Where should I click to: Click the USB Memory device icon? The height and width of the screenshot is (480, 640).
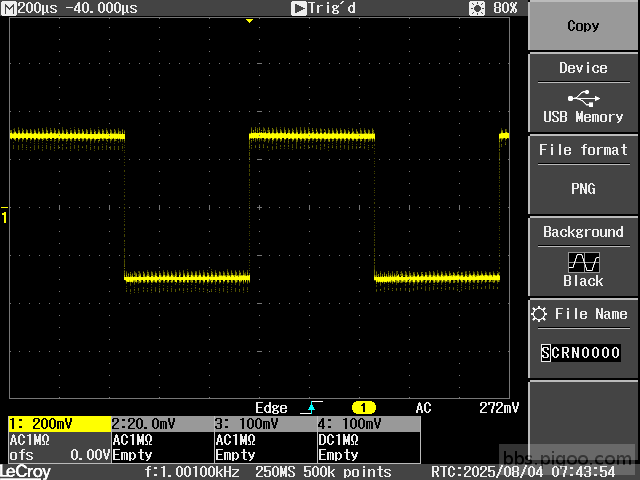[583, 98]
